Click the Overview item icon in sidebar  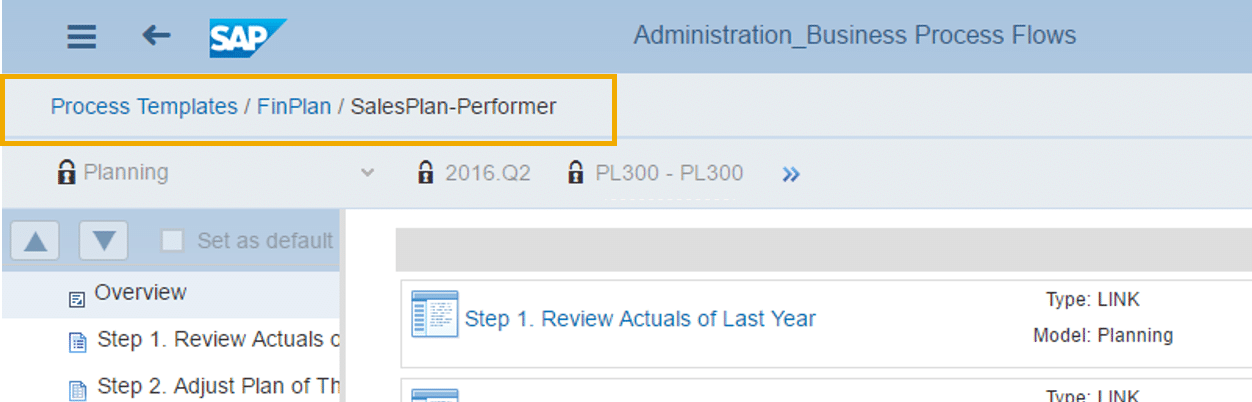pos(77,298)
